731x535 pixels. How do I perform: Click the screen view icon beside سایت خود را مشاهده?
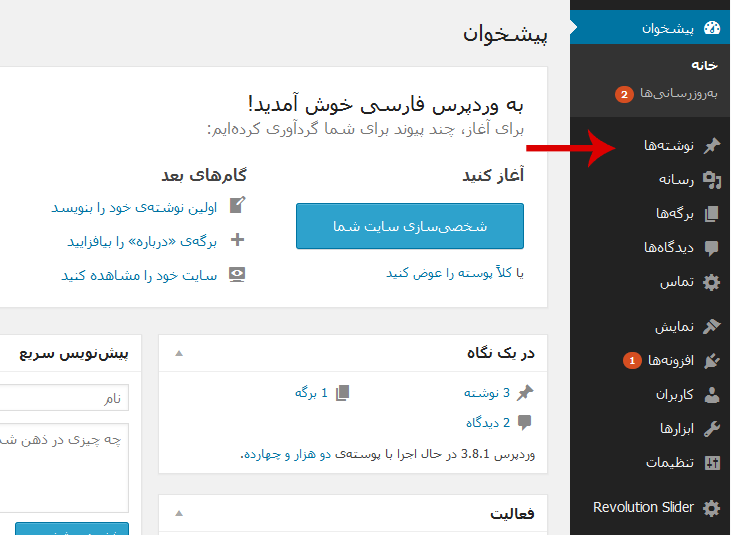pyautogui.click(x=237, y=275)
